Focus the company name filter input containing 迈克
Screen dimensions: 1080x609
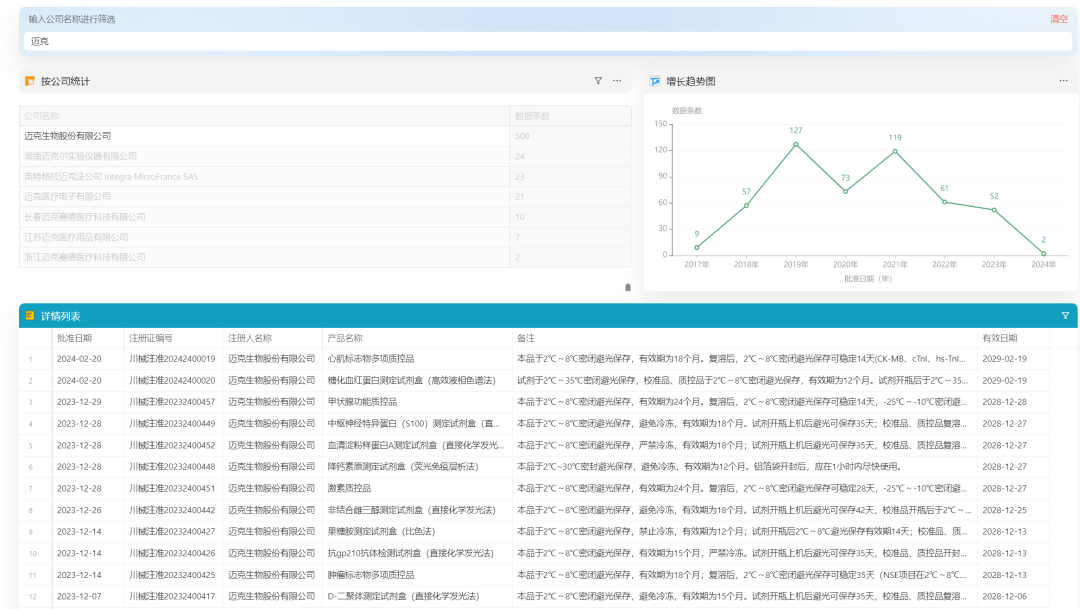click(x=548, y=41)
